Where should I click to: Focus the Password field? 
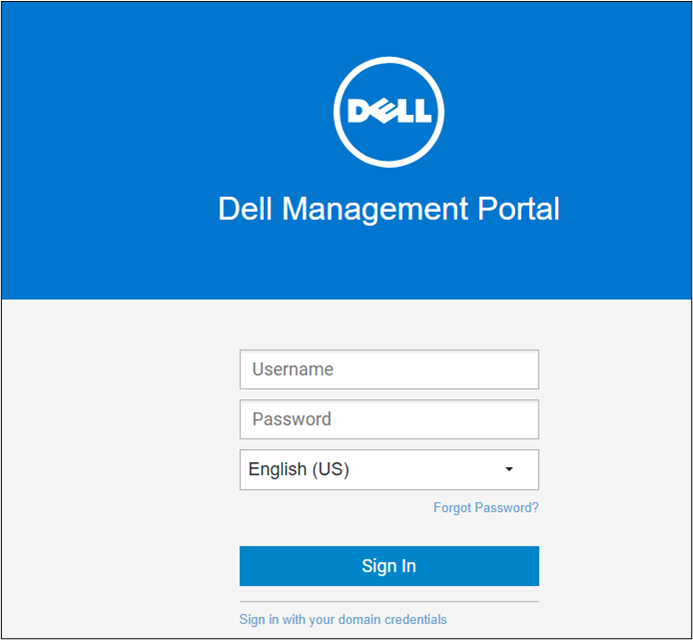click(x=389, y=419)
